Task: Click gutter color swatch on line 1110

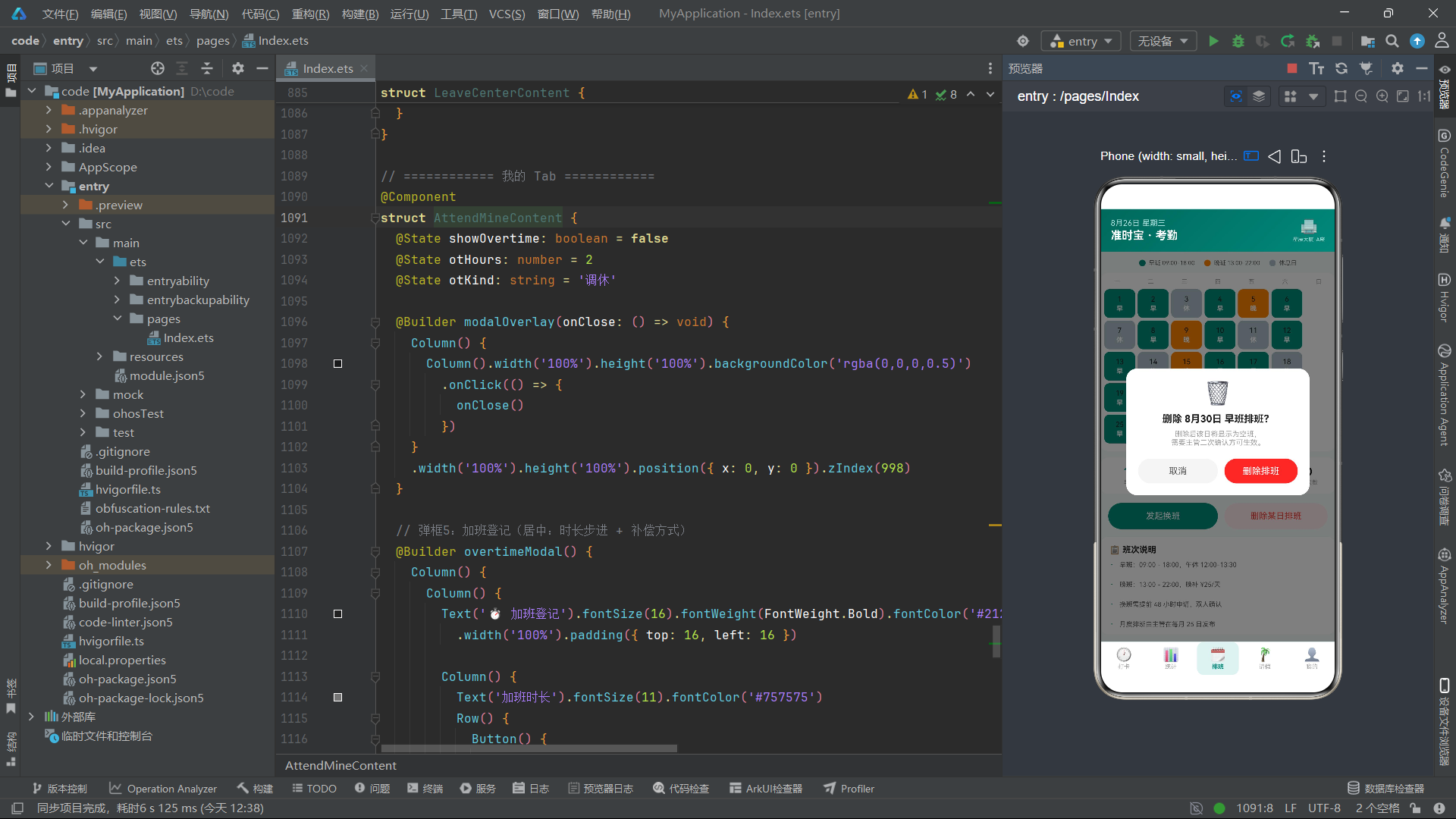Action: click(338, 614)
